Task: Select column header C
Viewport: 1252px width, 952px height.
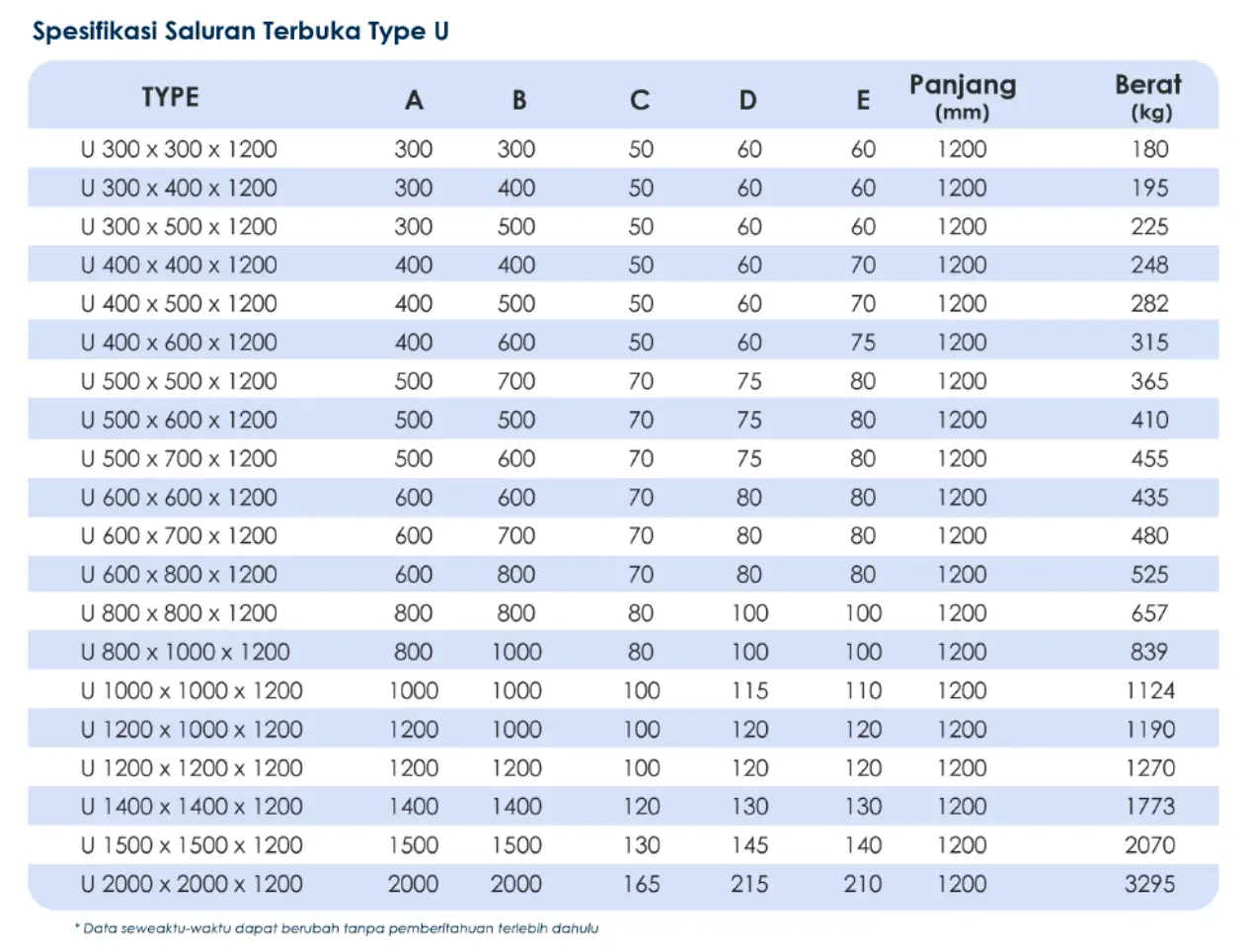Action: click(x=640, y=100)
